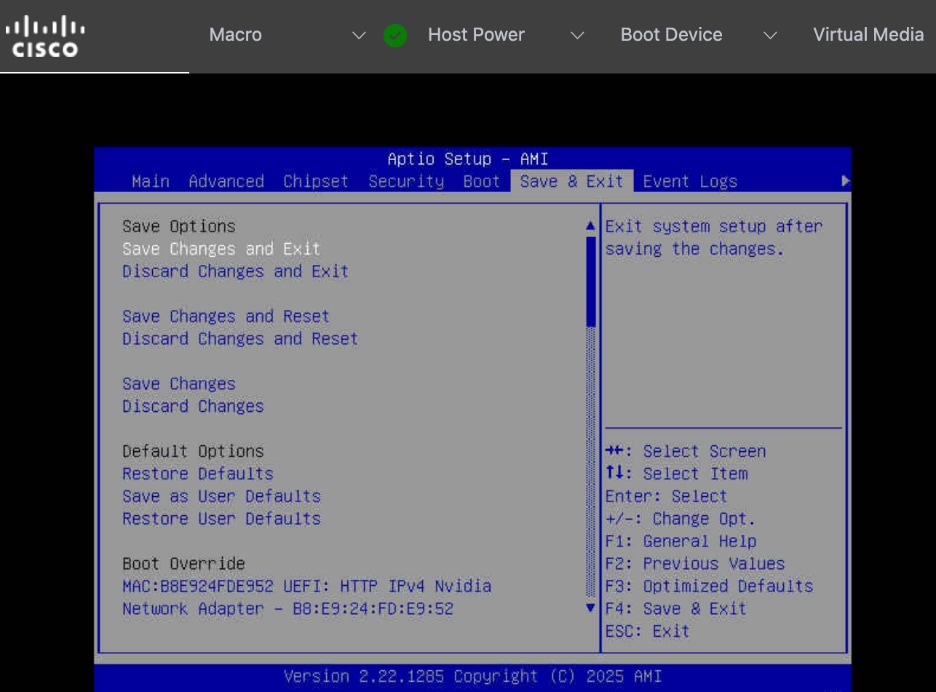Switch to the Advanced tab
This screenshot has width=936, height=692.
click(x=226, y=181)
